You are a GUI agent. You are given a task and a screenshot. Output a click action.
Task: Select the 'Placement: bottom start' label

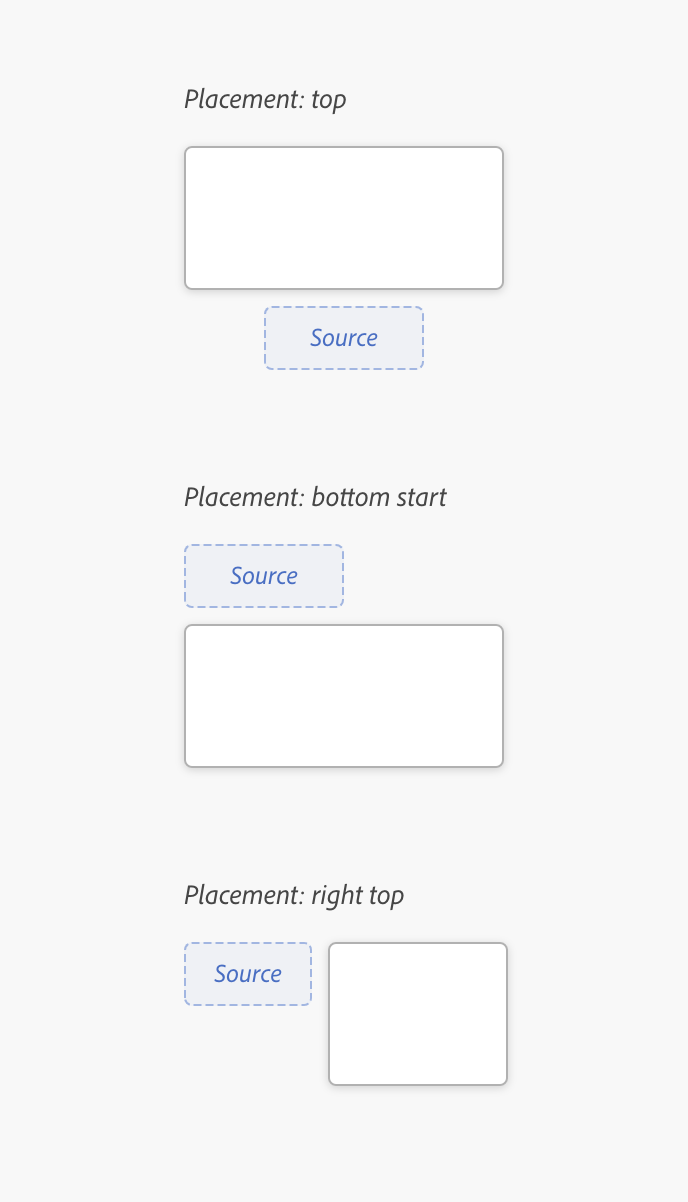tap(315, 498)
